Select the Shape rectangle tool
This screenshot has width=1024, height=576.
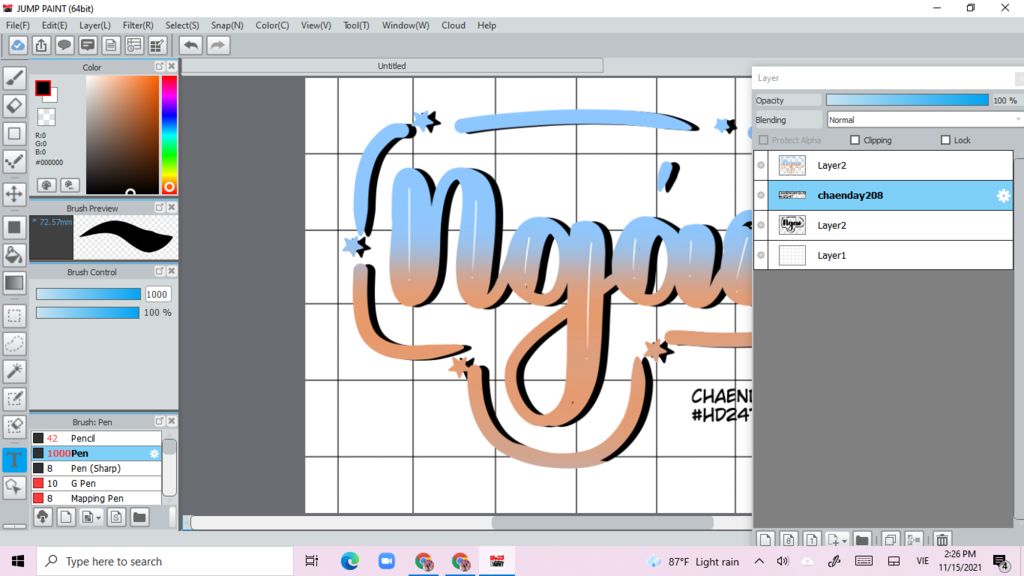click(x=14, y=133)
